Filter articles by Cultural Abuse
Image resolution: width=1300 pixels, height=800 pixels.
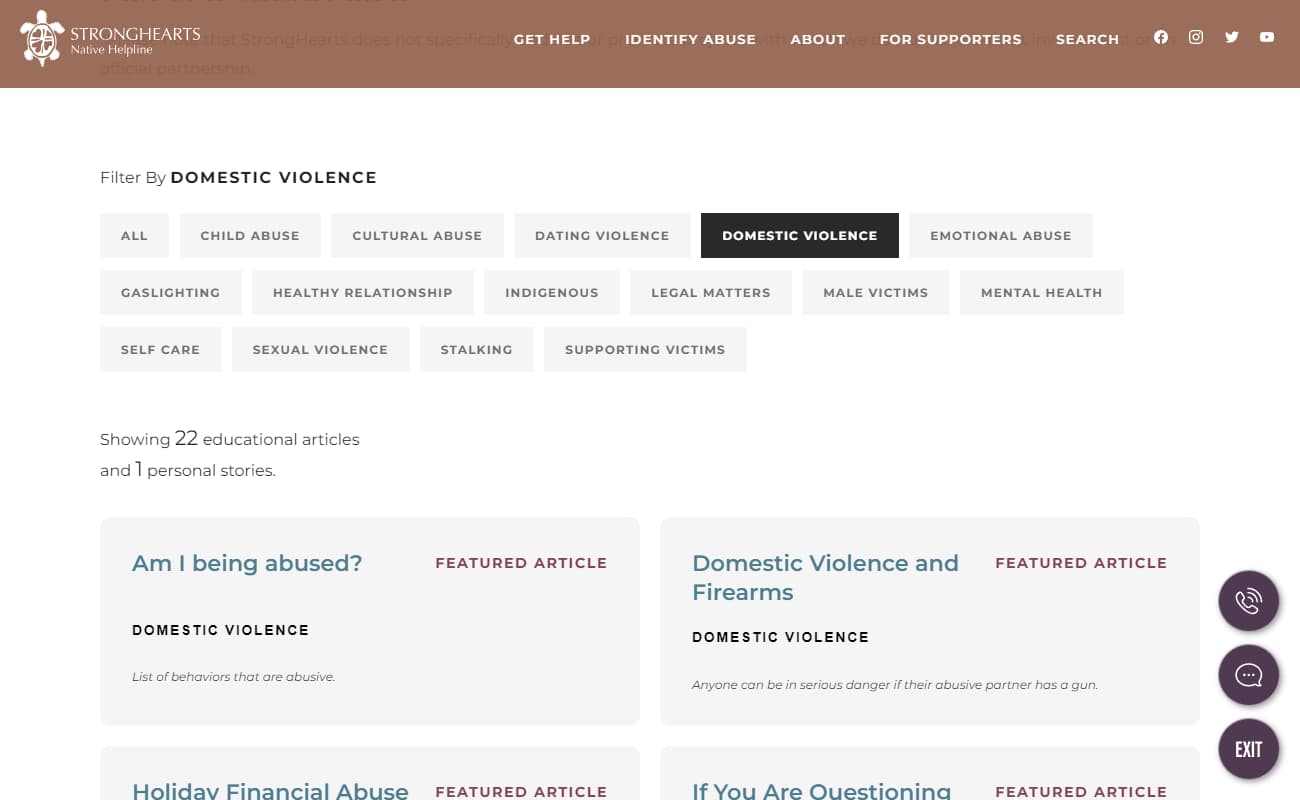[x=417, y=235]
